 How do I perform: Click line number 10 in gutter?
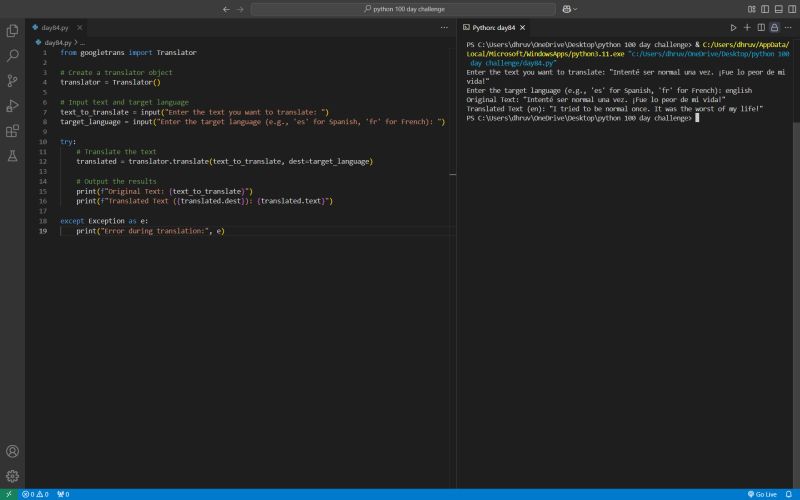tap(43, 142)
